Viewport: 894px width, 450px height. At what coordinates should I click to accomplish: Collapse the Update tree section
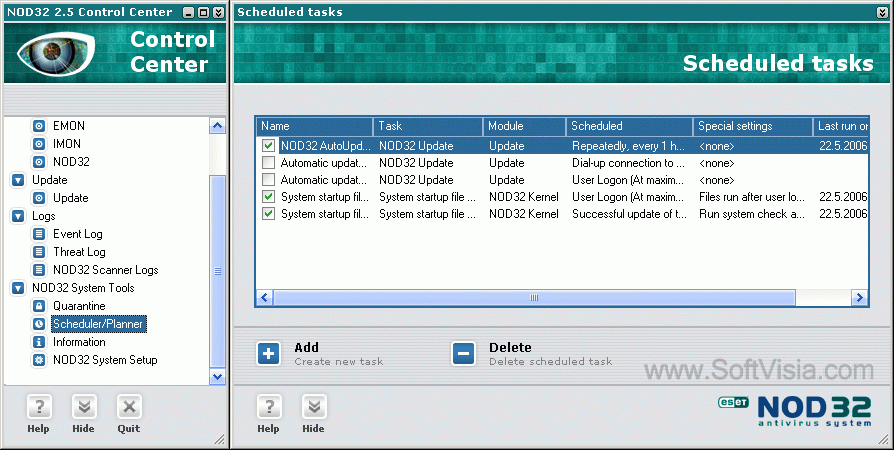click(18, 180)
